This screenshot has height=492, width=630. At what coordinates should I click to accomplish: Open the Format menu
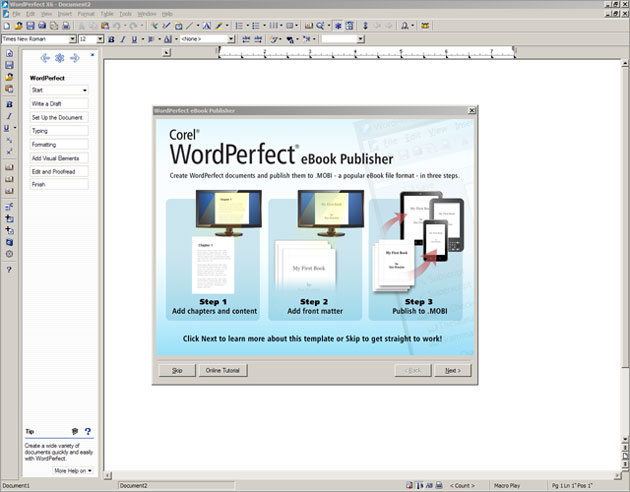click(x=86, y=14)
